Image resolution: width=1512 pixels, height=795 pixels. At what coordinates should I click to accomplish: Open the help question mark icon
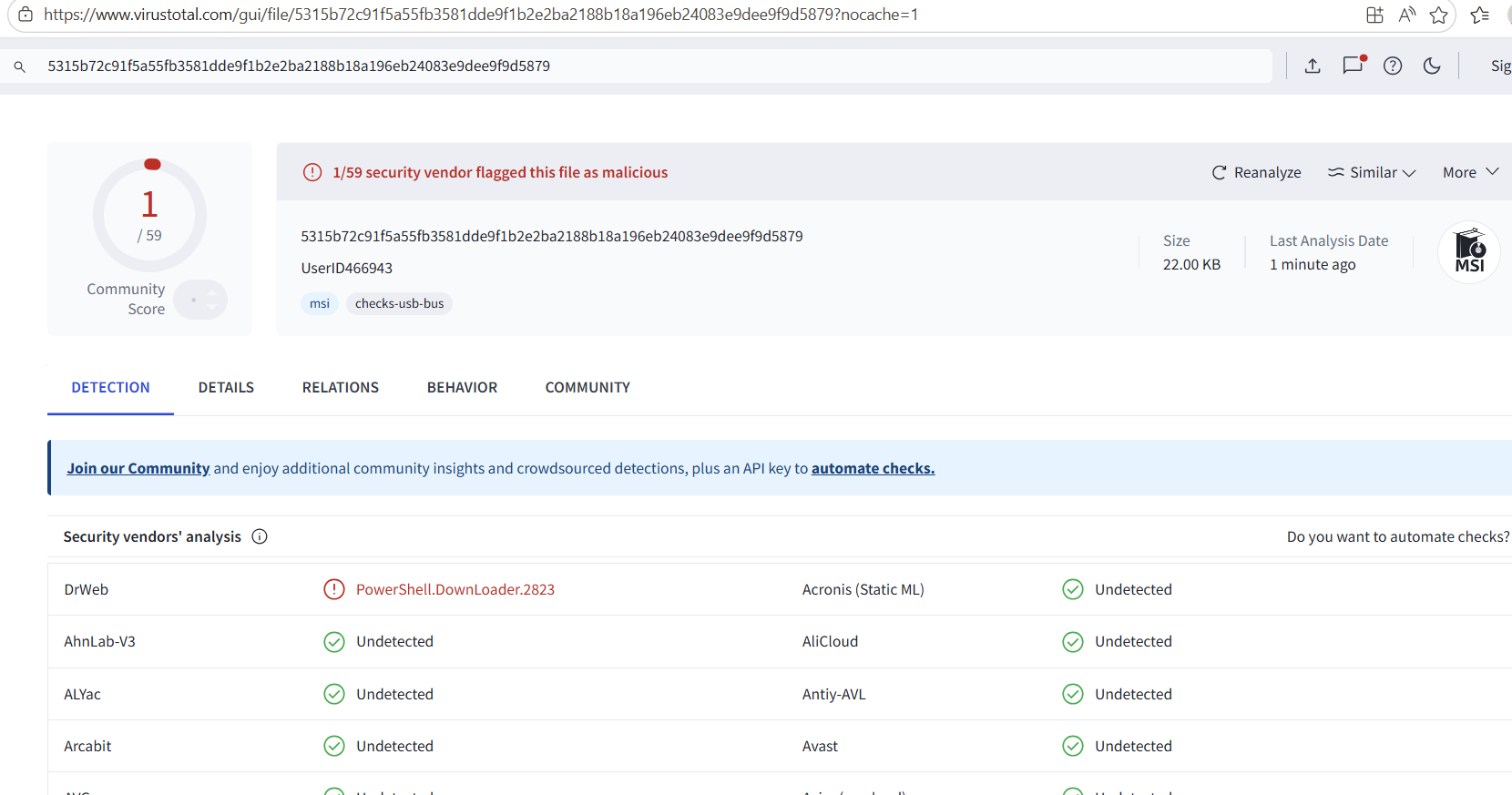tap(1393, 66)
